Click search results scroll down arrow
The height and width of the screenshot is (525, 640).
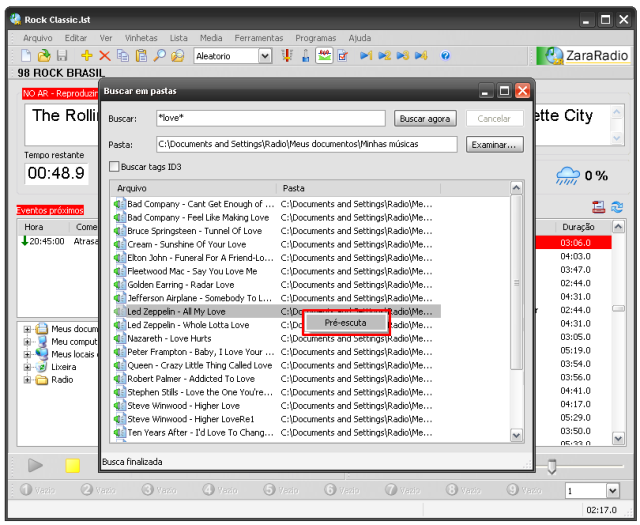coord(516,436)
